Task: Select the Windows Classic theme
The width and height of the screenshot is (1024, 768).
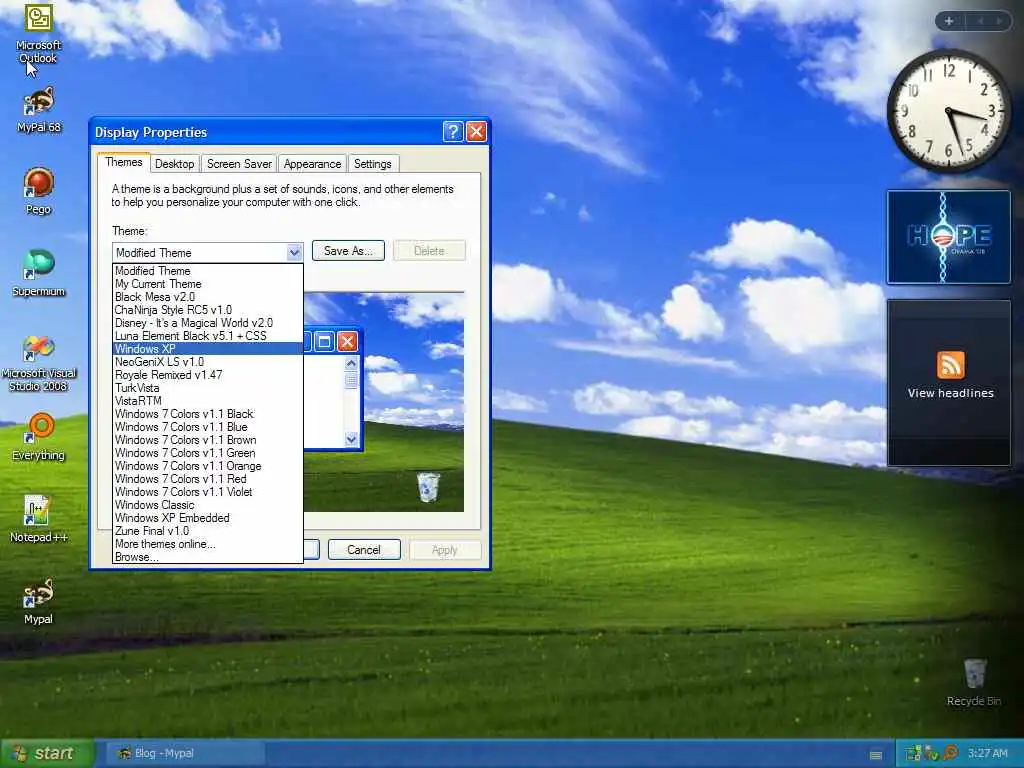Action: pos(208,505)
